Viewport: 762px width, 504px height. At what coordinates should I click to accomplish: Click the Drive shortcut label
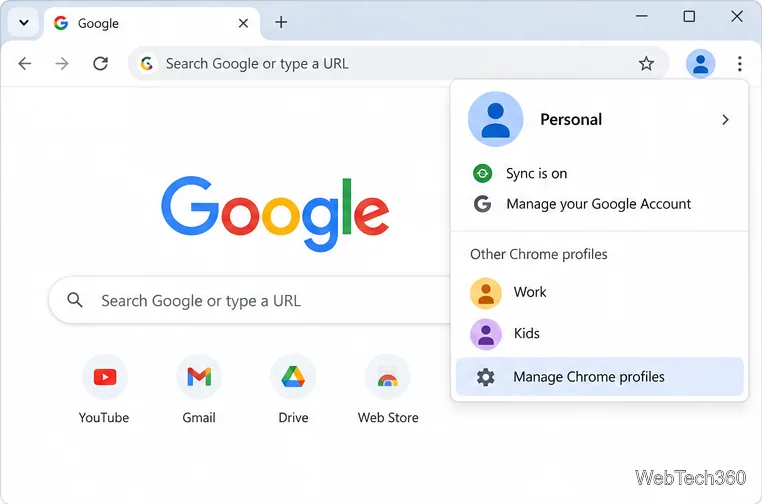coord(293,418)
